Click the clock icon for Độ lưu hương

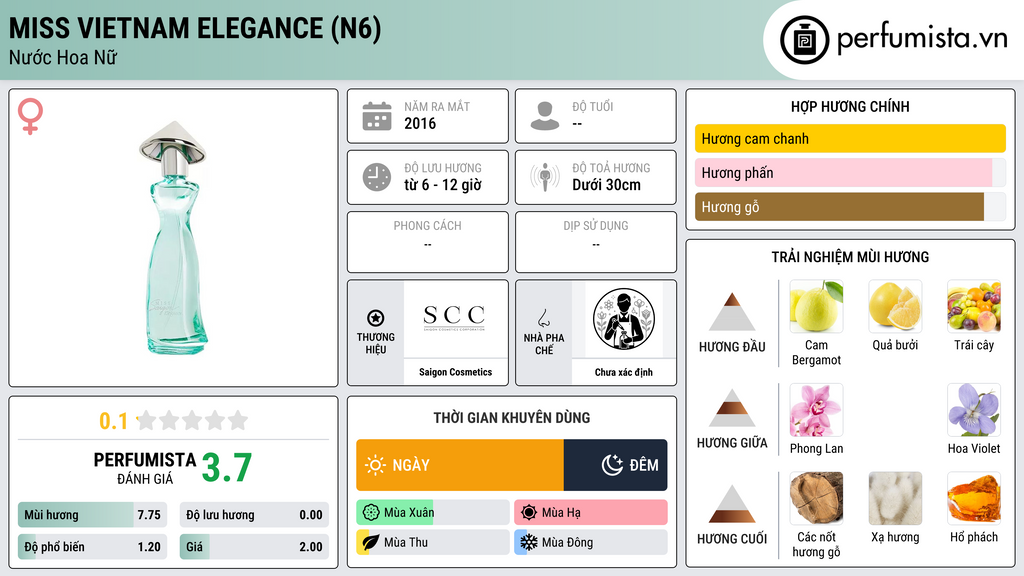pyautogui.click(x=377, y=177)
